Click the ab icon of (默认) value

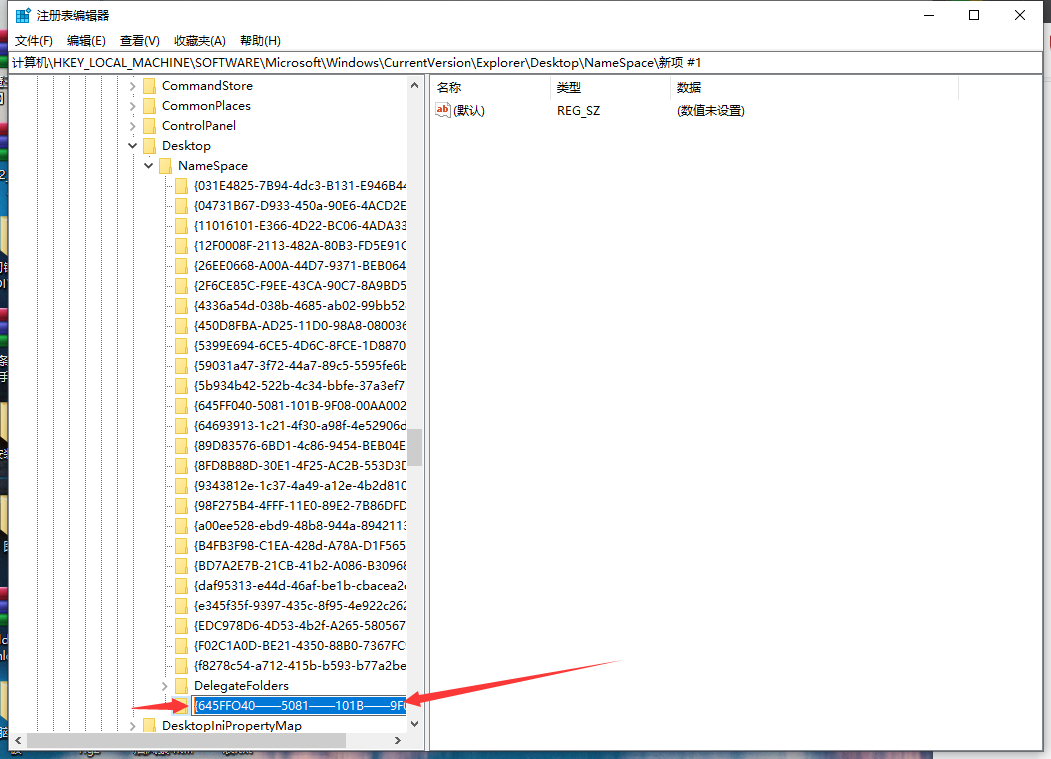coord(442,110)
